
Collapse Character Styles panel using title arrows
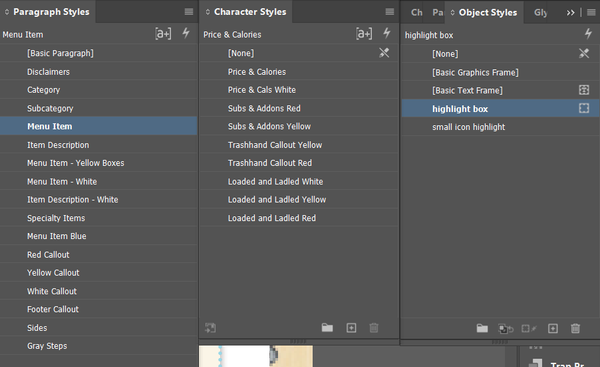tap(208, 12)
